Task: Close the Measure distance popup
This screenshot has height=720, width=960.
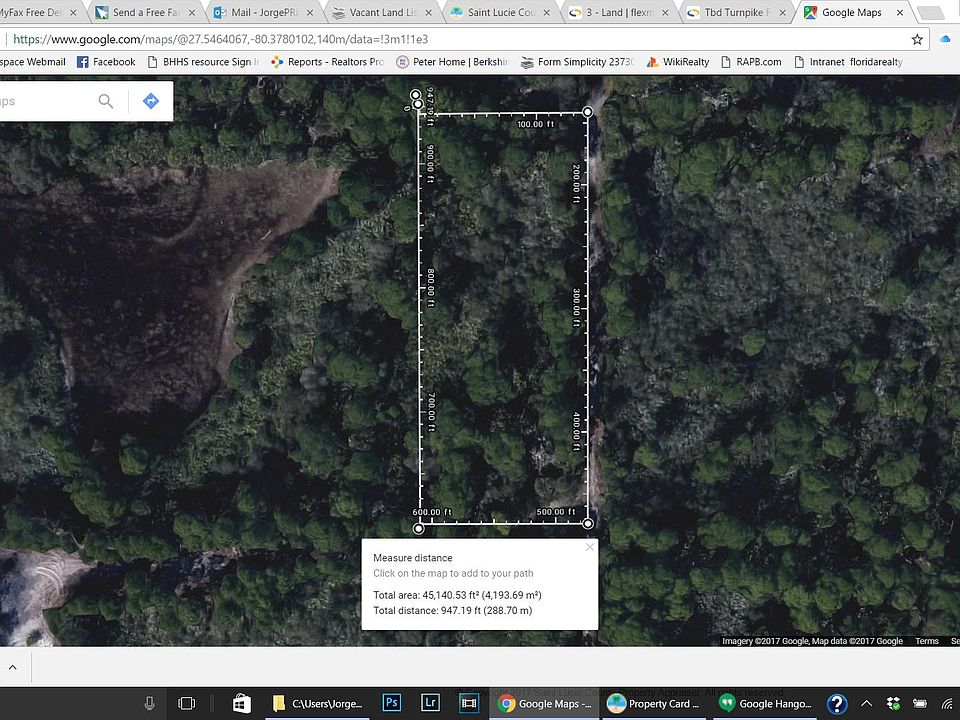Action: pos(589,547)
